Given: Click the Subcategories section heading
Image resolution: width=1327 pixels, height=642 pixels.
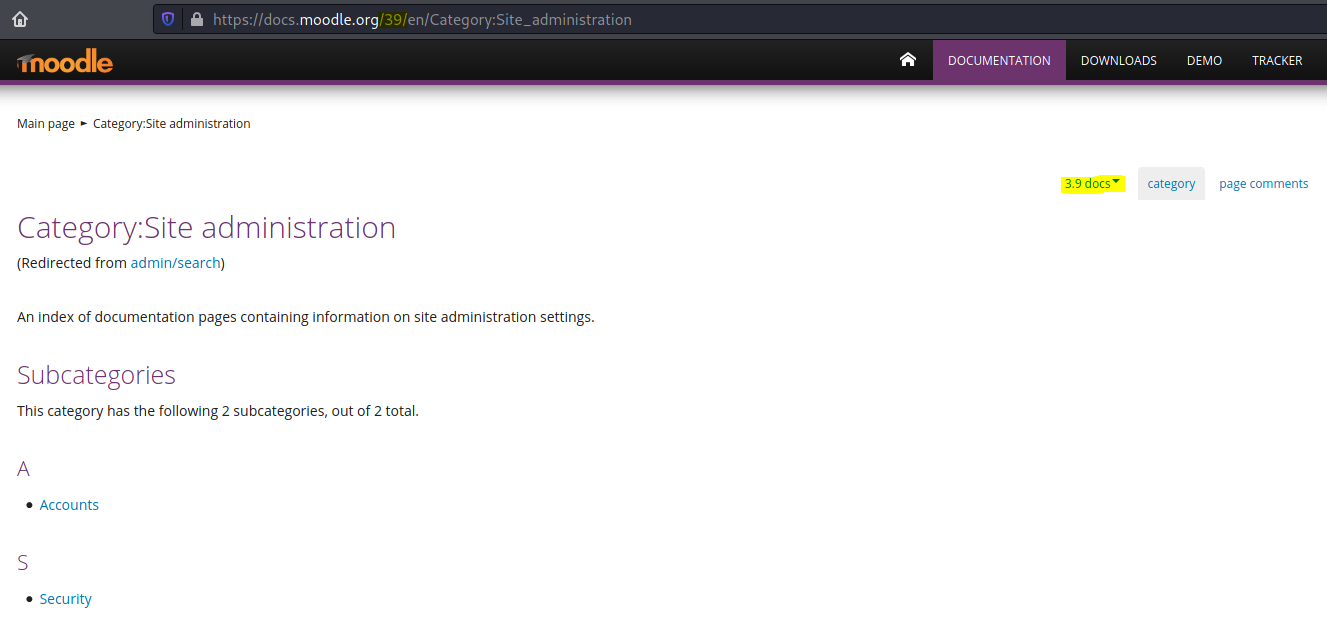Looking at the screenshot, I should coord(96,375).
